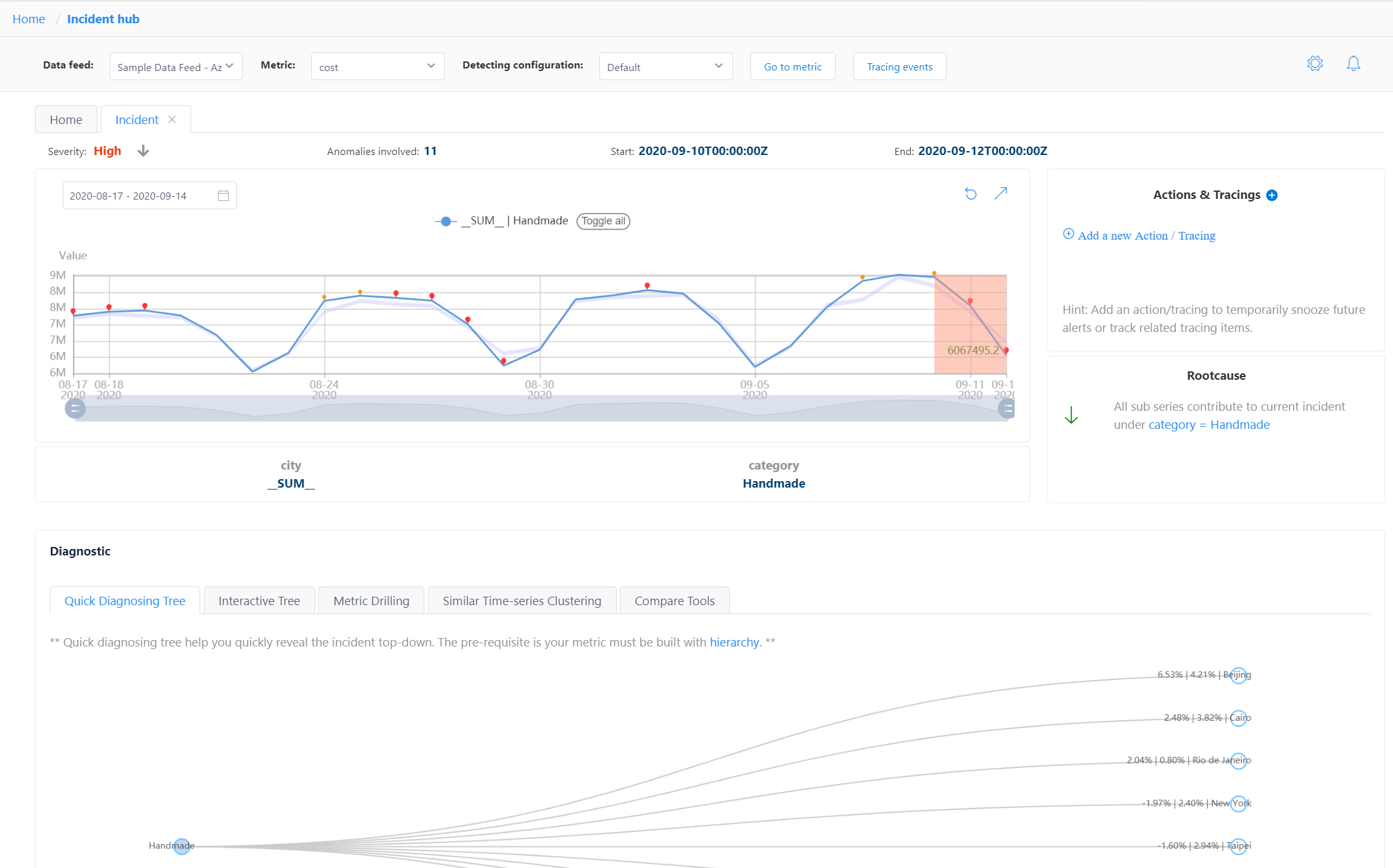The height and width of the screenshot is (868, 1393).
Task: Click the notification bell icon
Action: coord(1353,63)
